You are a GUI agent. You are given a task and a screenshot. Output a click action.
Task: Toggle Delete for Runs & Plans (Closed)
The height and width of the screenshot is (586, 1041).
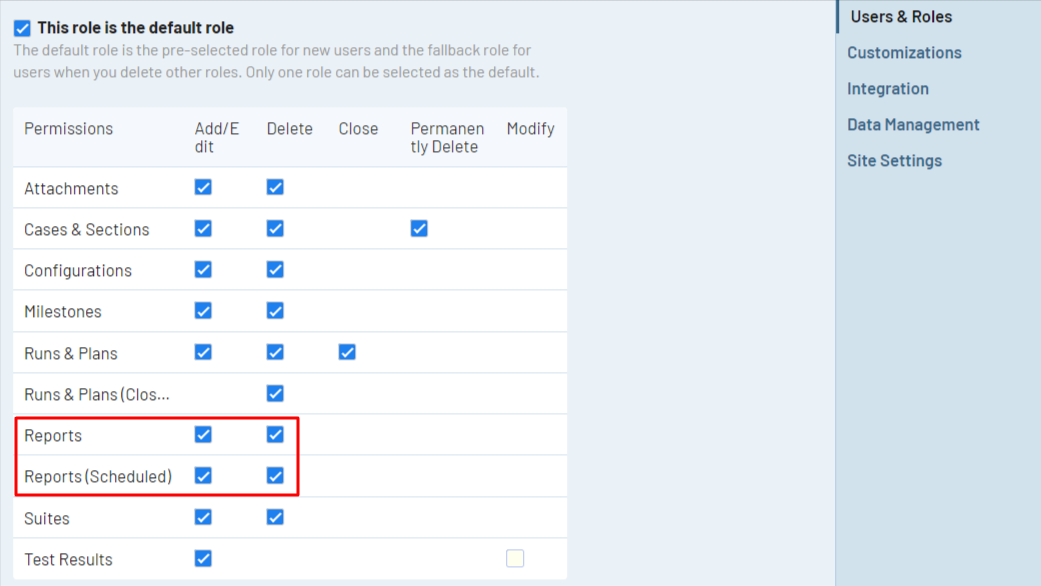[x=275, y=393]
